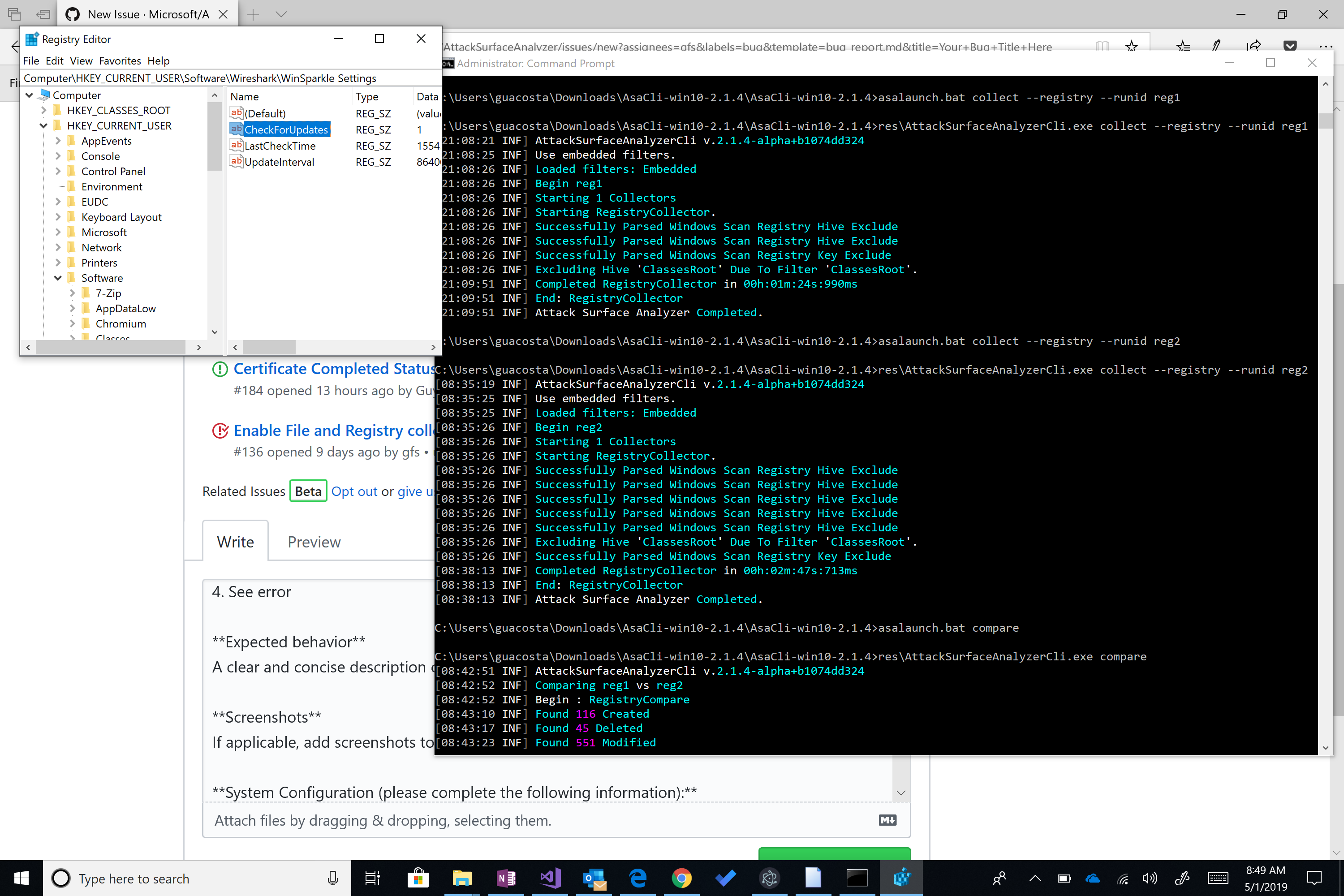1344x896 pixels.
Task: Open the volume speaker icon in system tray
Action: pyautogui.click(x=1150, y=878)
